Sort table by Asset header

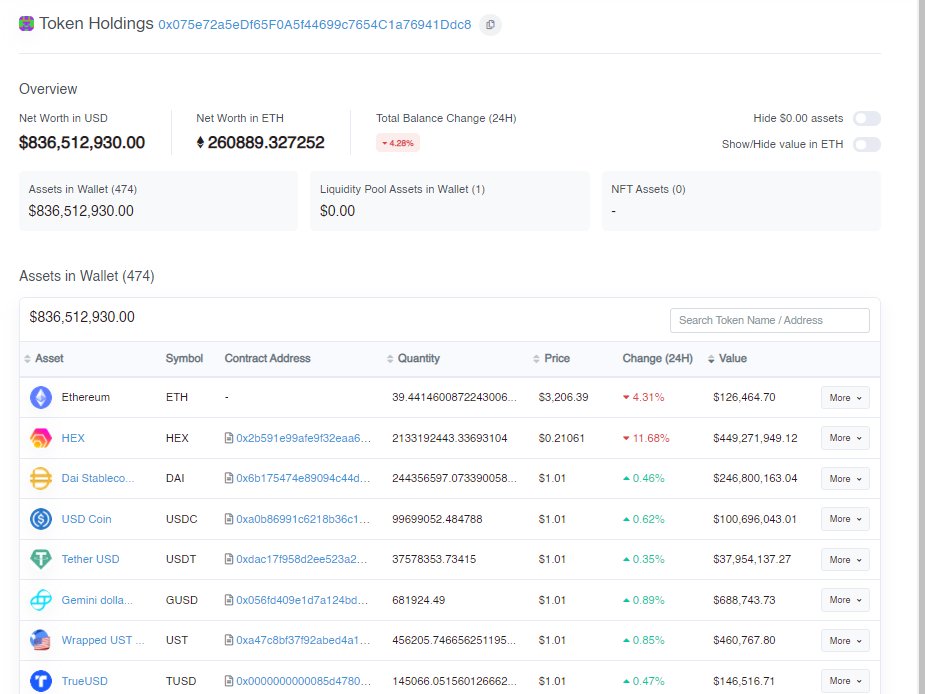point(49,358)
